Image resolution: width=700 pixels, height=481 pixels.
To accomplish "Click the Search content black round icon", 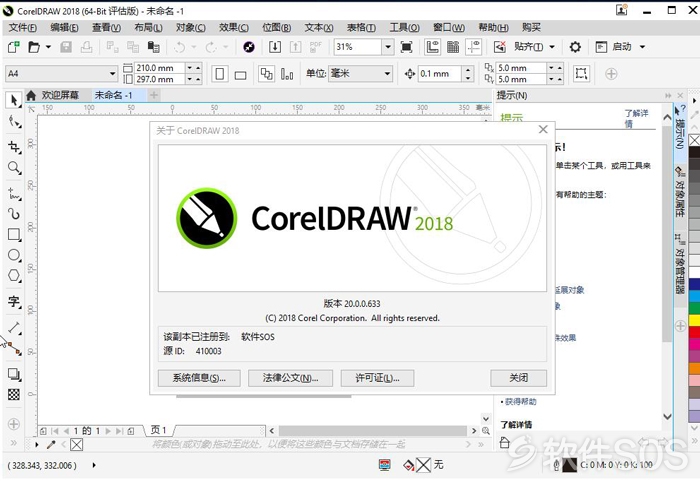I will 249,46.
